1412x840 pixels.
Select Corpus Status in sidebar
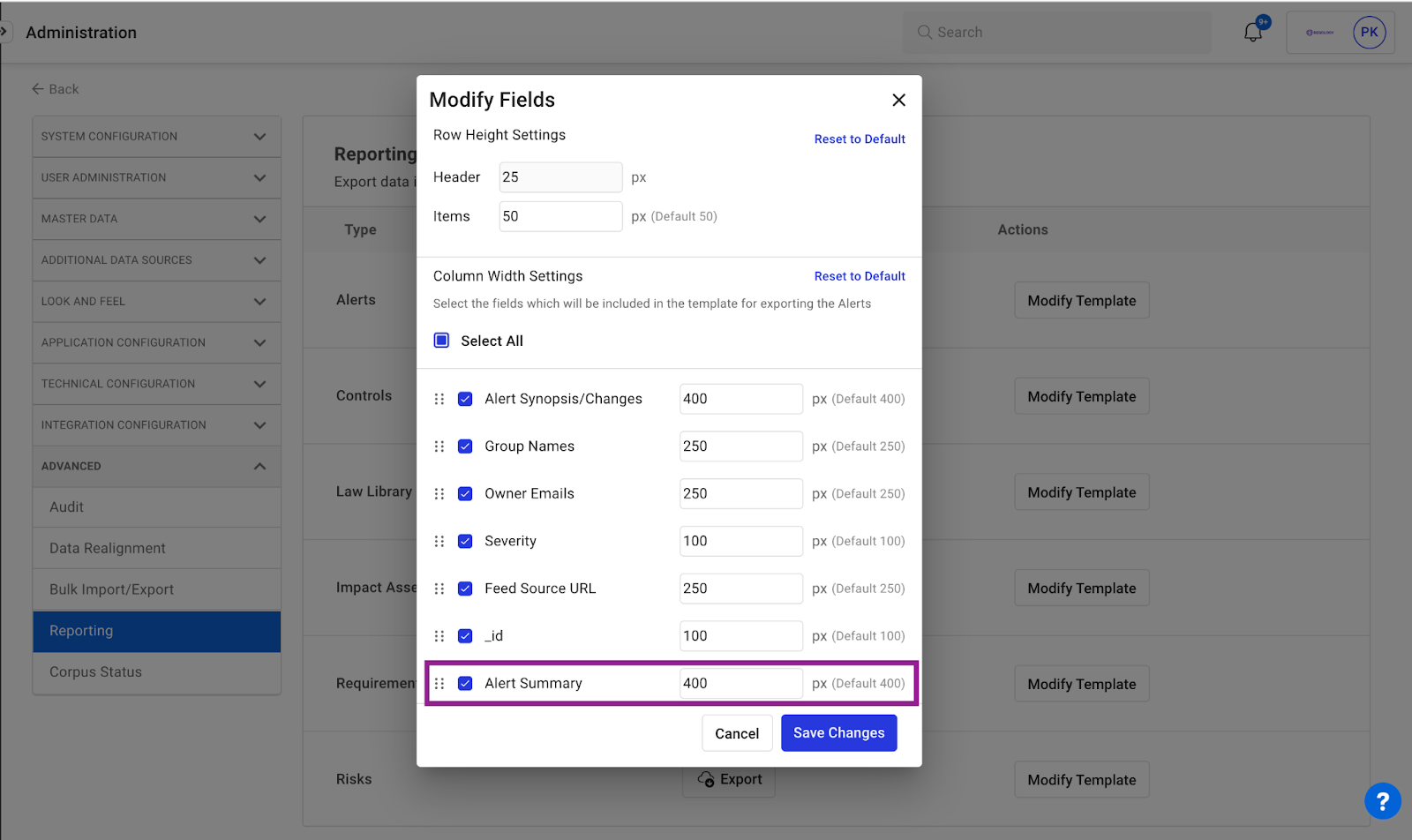[x=95, y=671]
